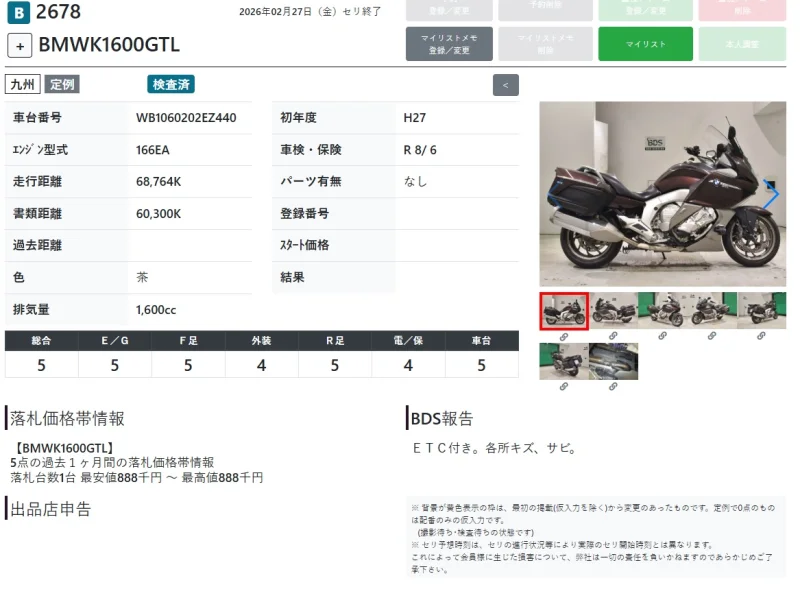Image resolution: width=800 pixels, height=600 pixels.
Task: Open link icon under exhaust close-up thumbnail
Action: [x=613, y=387]
